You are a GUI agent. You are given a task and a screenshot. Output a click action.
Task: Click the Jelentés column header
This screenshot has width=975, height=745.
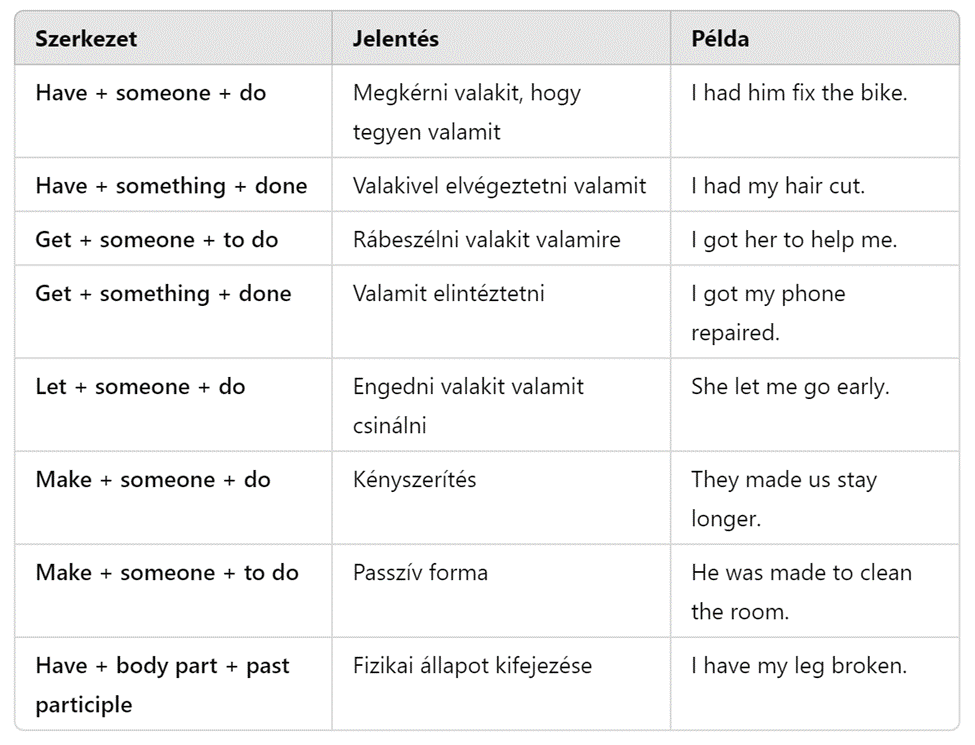coord(396,39)
